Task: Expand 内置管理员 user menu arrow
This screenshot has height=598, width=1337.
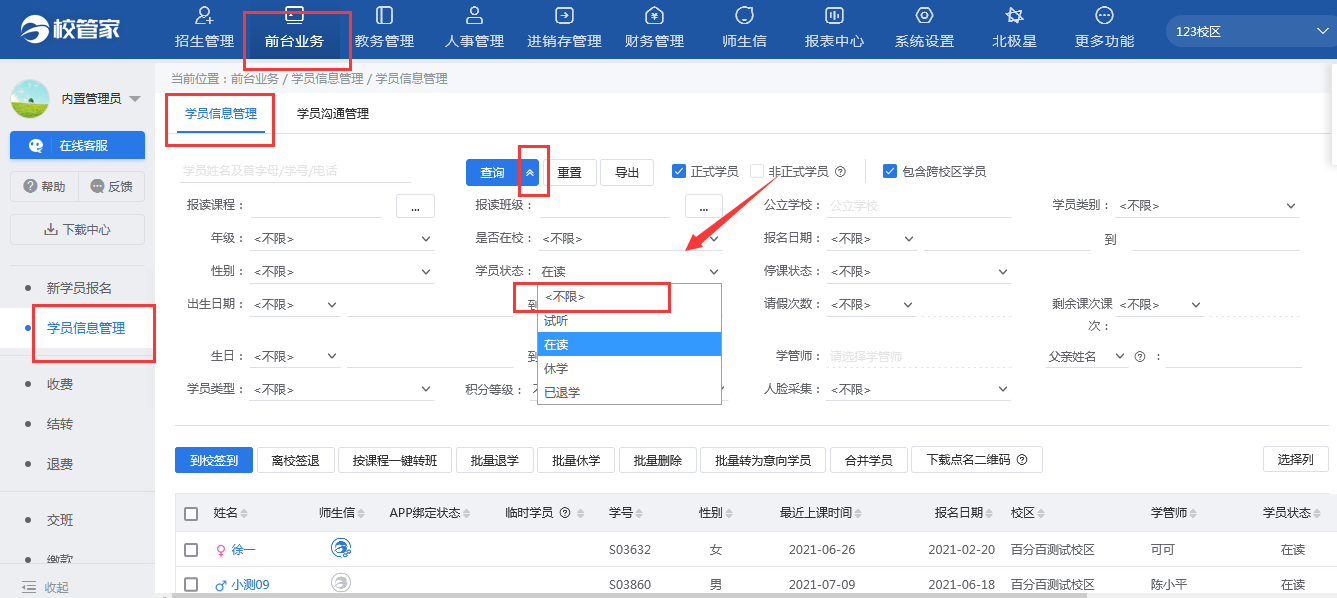Action: [135, 98]
